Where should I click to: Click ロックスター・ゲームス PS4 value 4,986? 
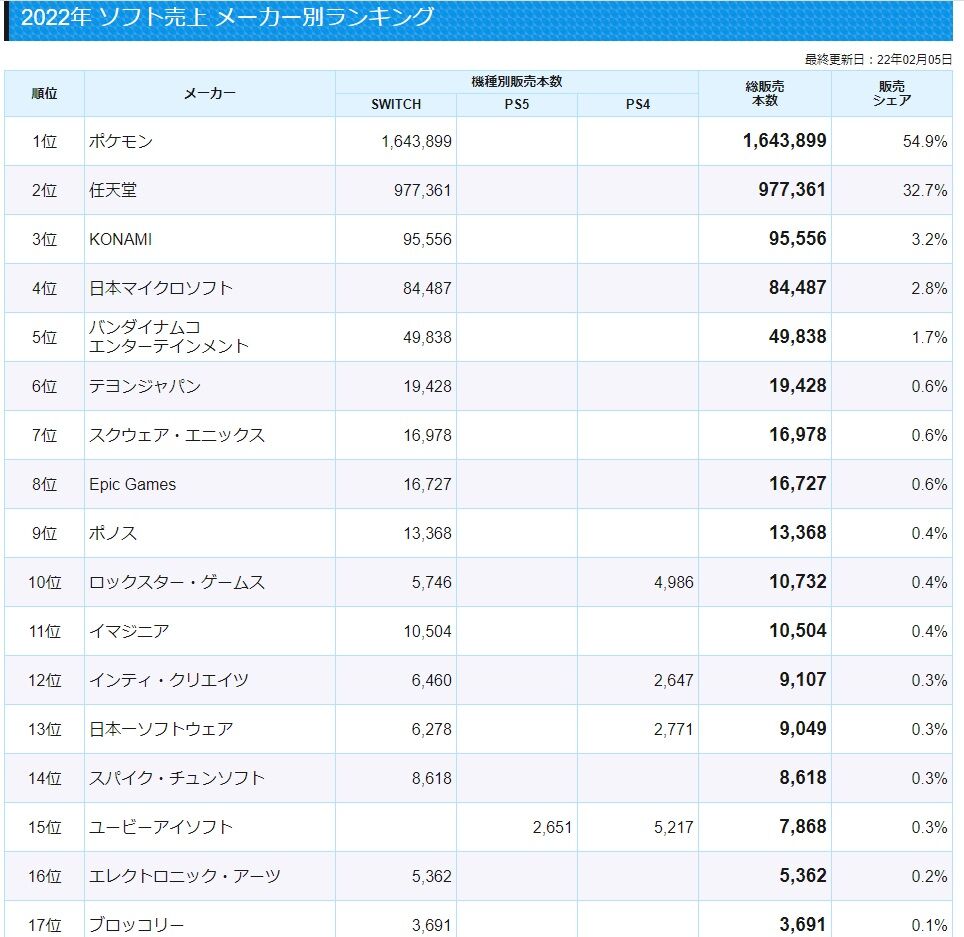click(673, 583)
